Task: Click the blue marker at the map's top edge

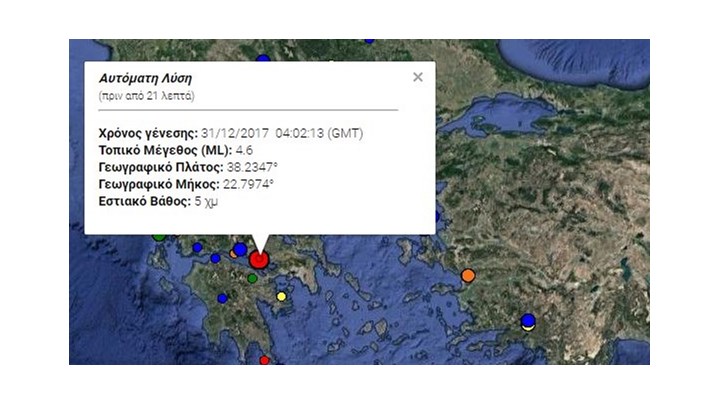Action: [369, 41]
